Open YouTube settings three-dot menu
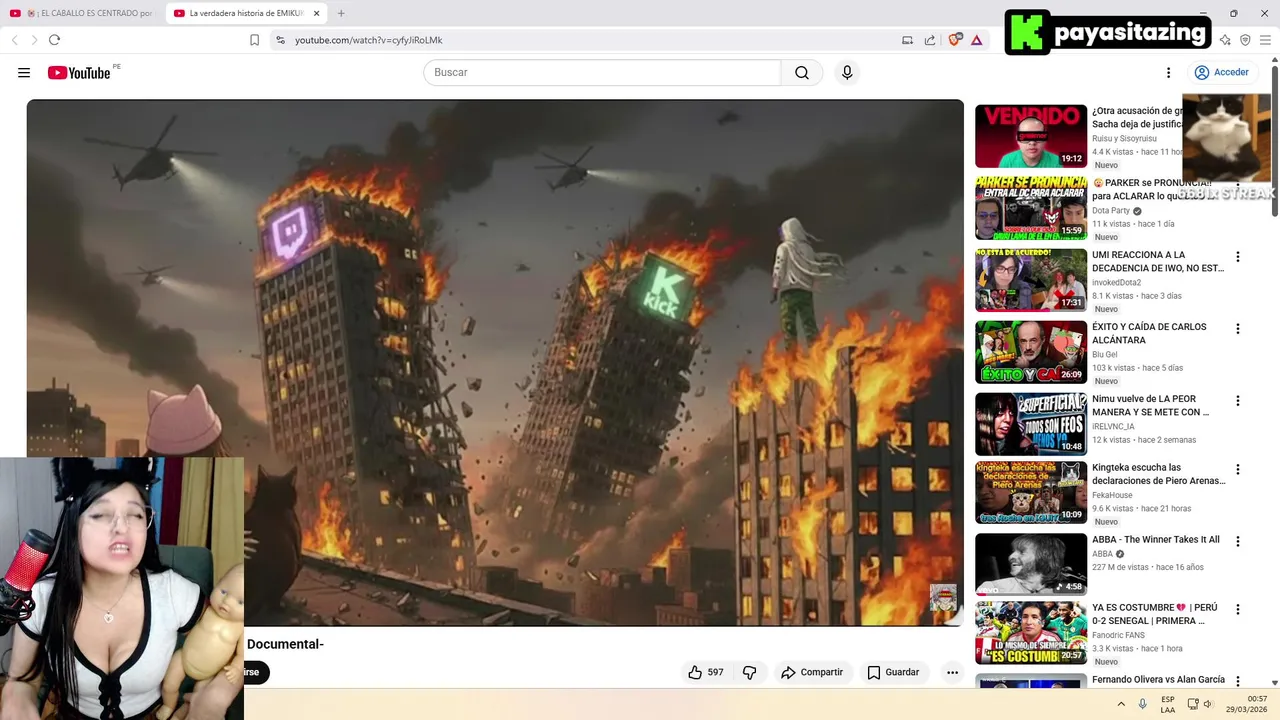1280x720 pixels. pos(1168,73)
